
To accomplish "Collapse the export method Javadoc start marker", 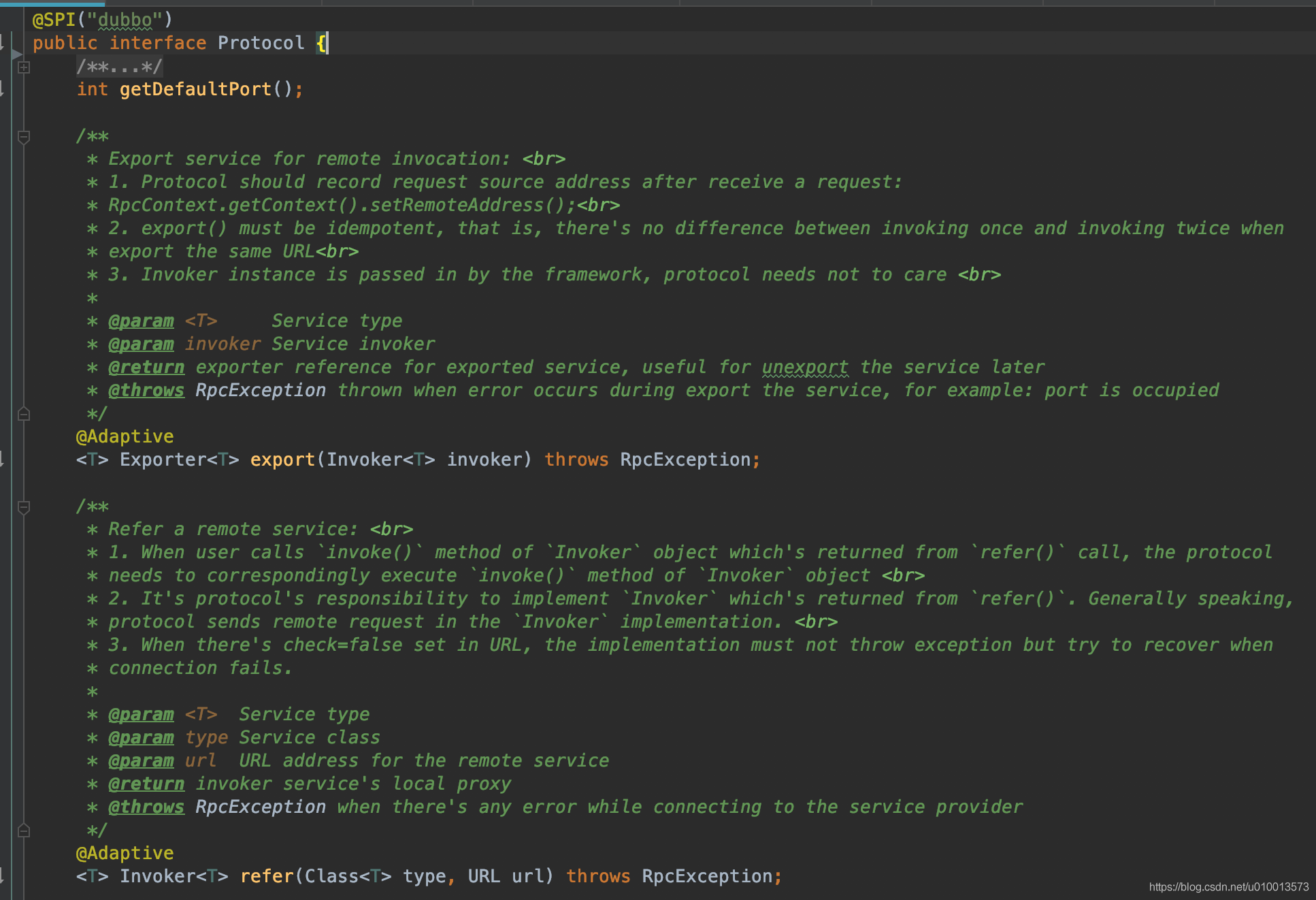I will pyautogui.click(x=24, y=138).
